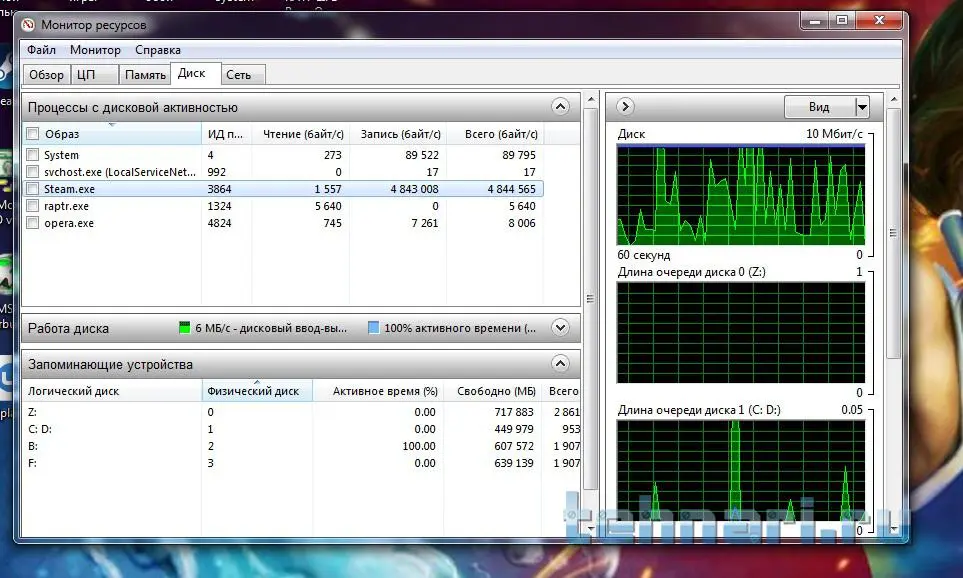Click free space value 717 883
963x578 pixels.
(x=514, y=412)
